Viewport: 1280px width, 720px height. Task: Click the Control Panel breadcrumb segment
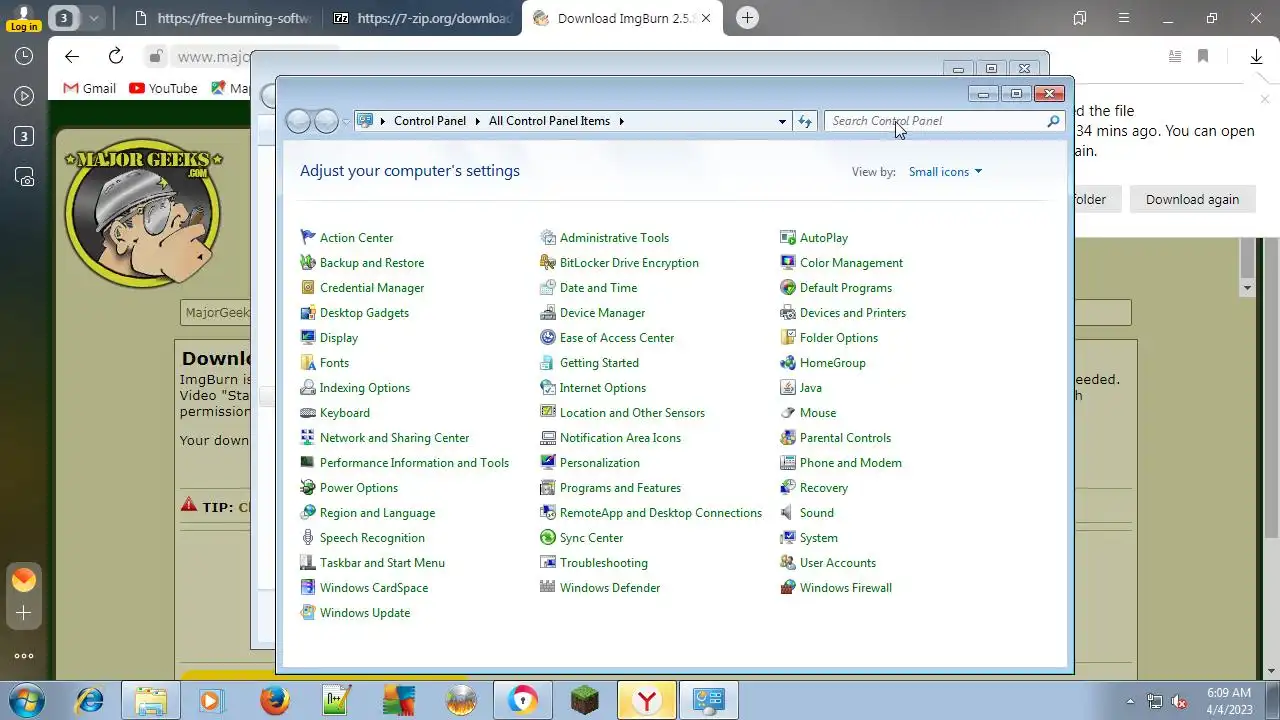(430, 121)
